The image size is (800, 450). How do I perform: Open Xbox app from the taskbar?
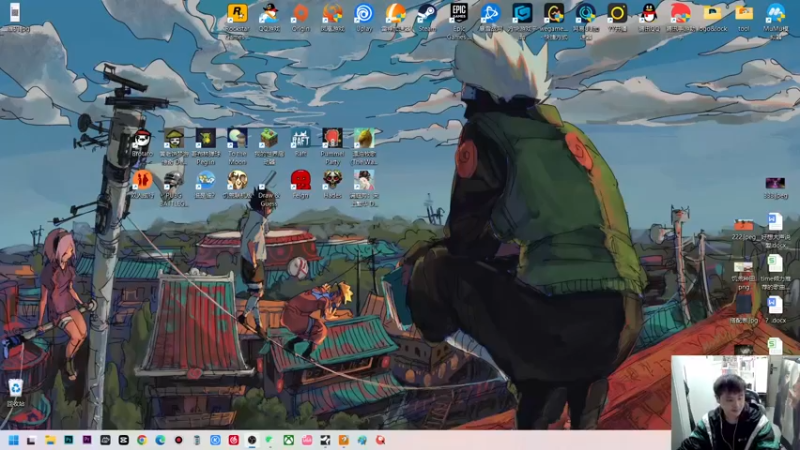(x=288, y=440)
